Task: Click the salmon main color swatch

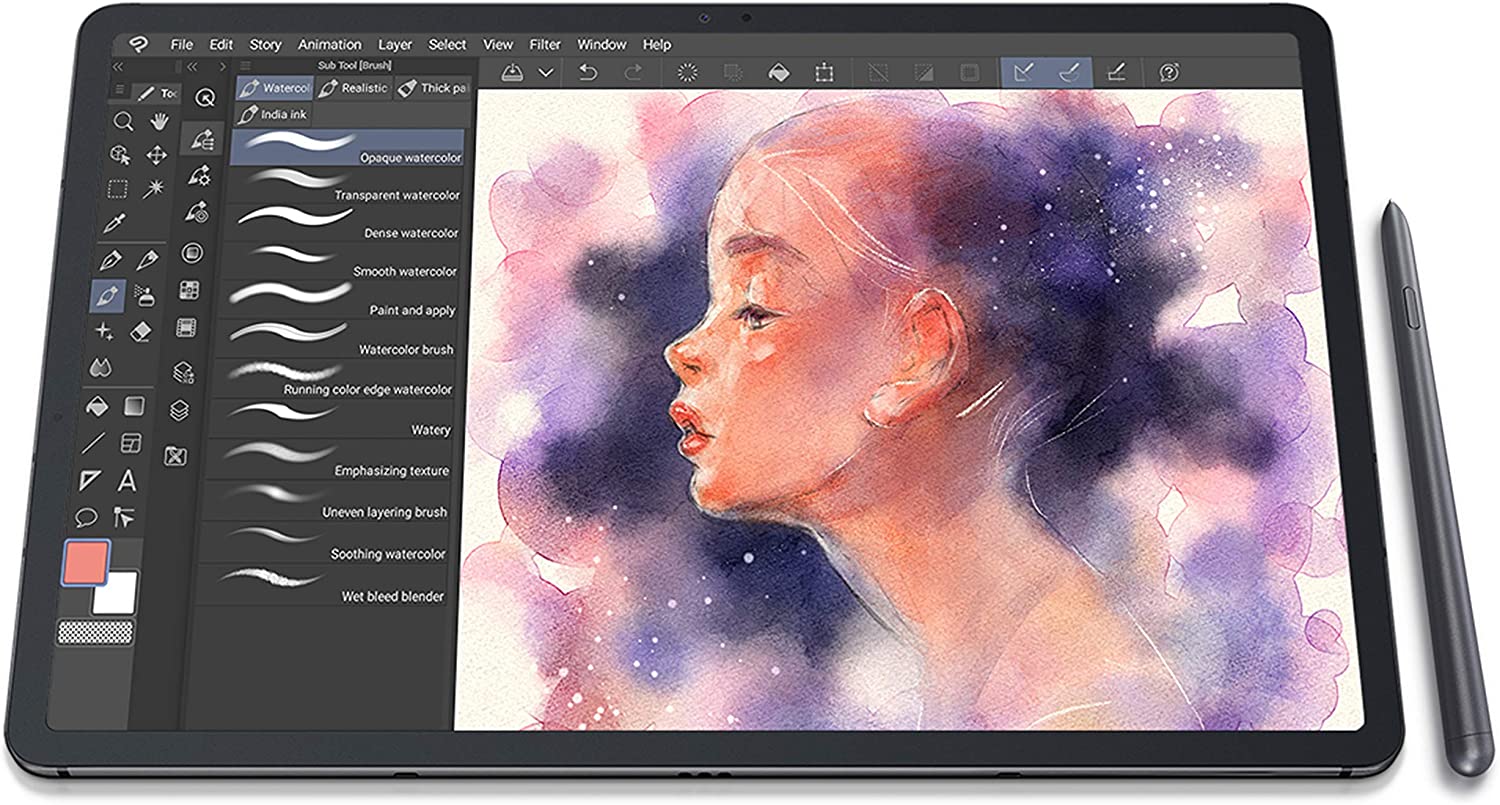Action: [x=86, y=562]
